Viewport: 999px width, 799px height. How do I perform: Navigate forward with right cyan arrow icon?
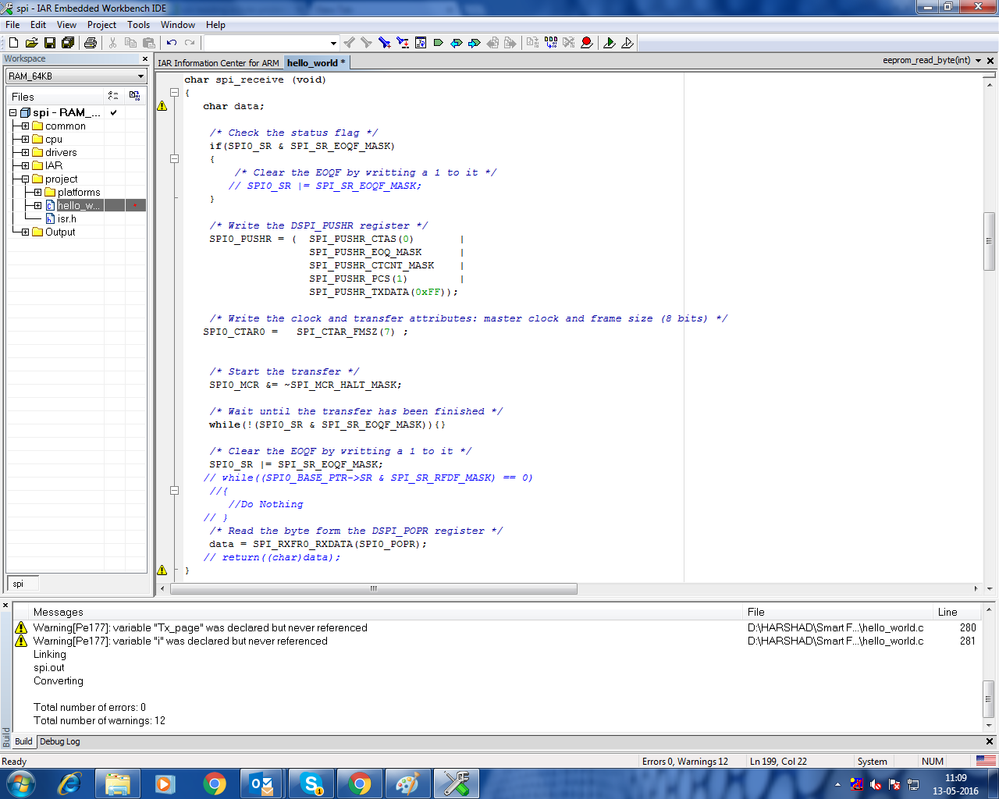474,43
